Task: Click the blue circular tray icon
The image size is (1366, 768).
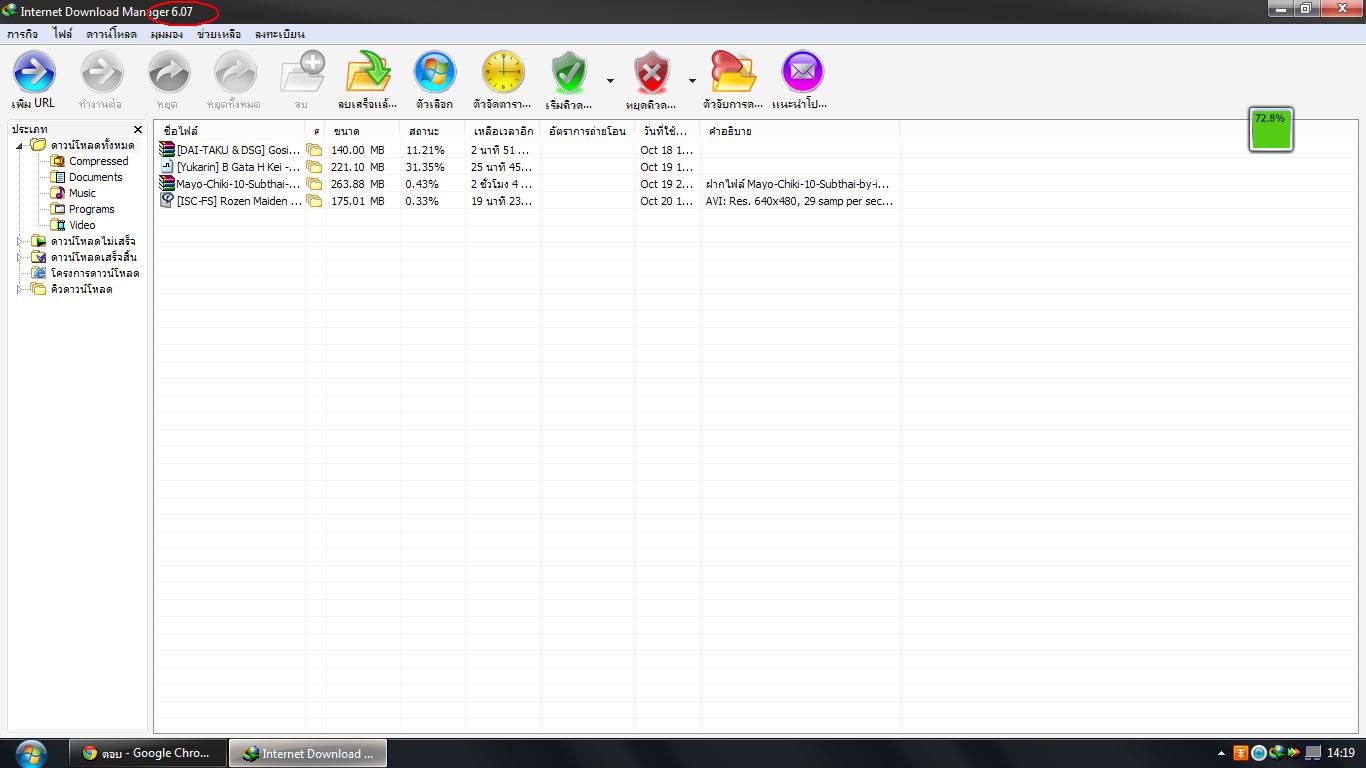Action: point(1259,753)
